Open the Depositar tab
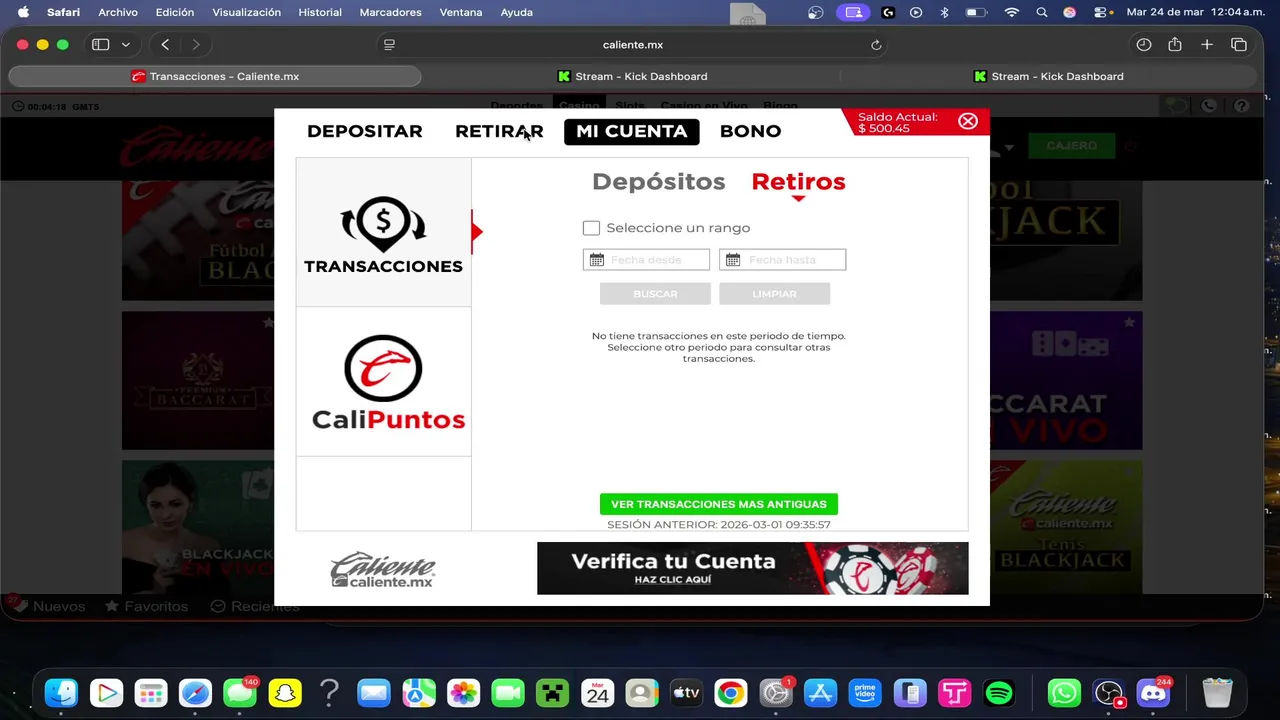Screen dimensions: 1280x720 point(365,131)
